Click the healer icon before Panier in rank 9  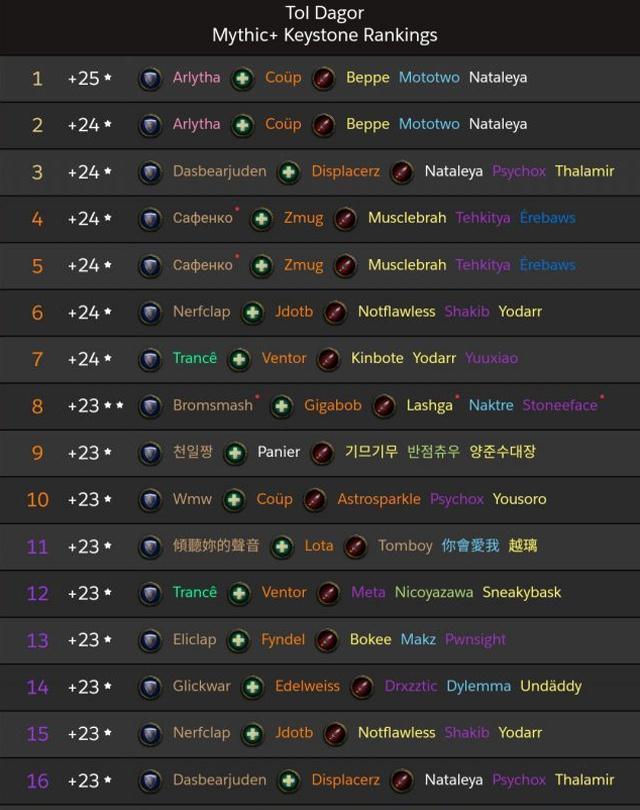tap(235, 453)
